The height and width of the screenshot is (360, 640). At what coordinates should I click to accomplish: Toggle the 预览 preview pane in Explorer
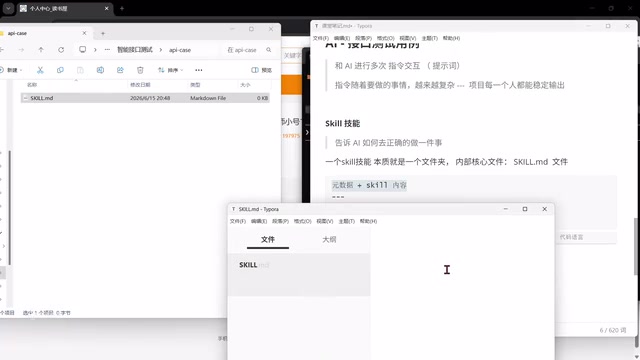(x=262, y=70)
